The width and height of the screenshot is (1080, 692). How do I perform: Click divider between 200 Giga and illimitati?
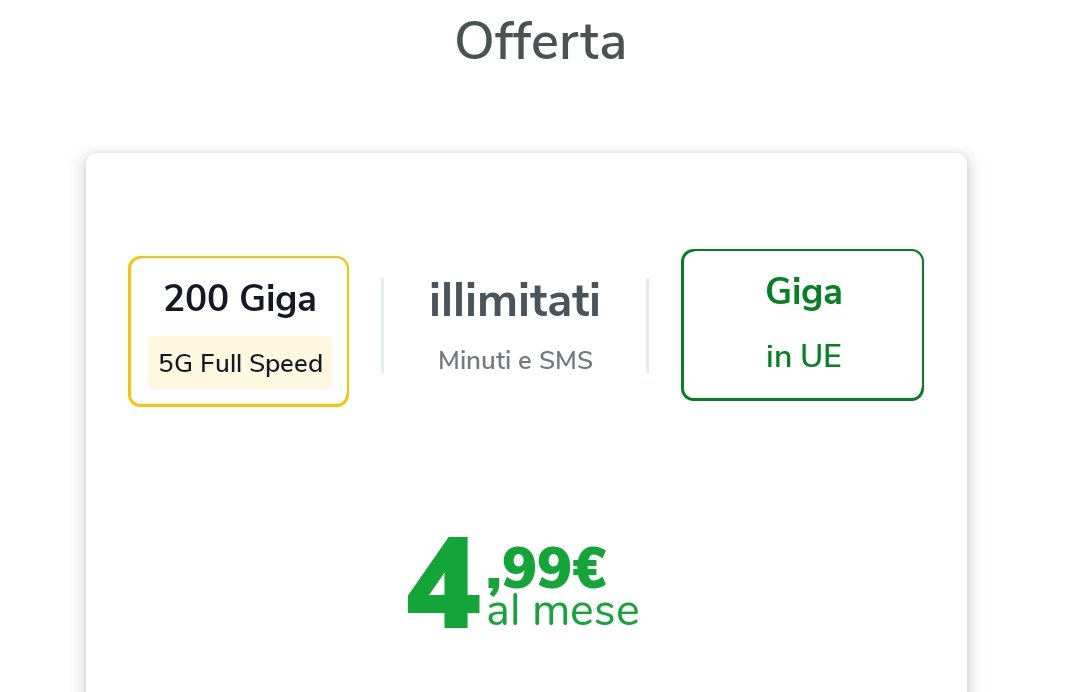pos(383,326)
